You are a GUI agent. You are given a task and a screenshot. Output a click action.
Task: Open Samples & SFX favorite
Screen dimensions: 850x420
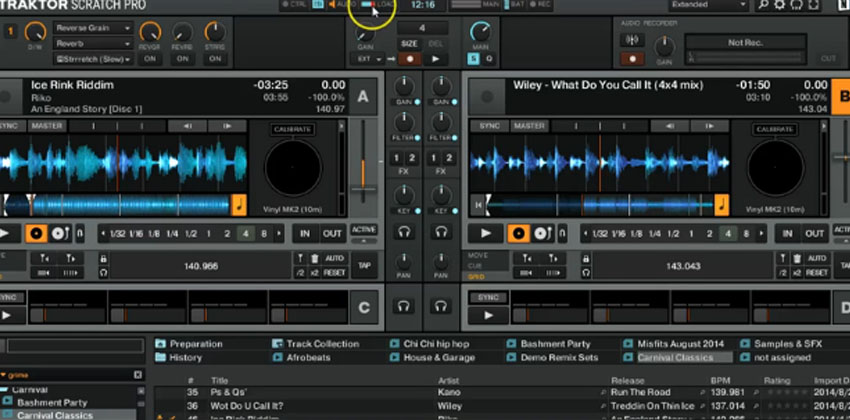point(782,344)
